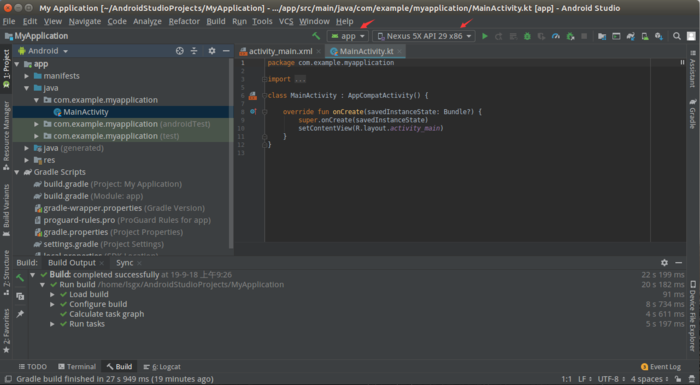Start debugging with the green bug icon
This screenshot has width=700, height=385.
(527, 36)
